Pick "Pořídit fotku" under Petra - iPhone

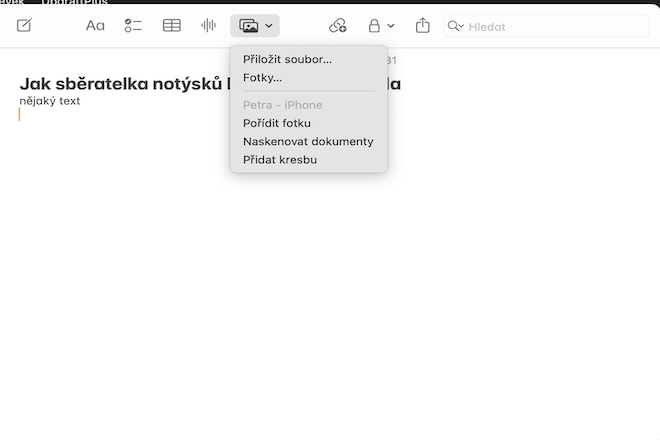click(276, 123)
